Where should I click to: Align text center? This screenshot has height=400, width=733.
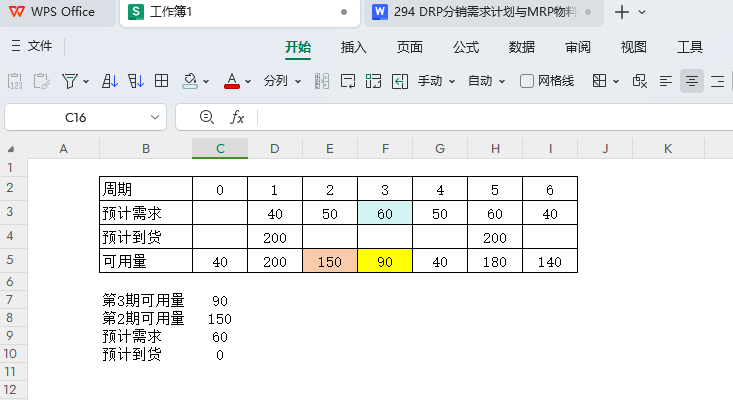point(692,81)
